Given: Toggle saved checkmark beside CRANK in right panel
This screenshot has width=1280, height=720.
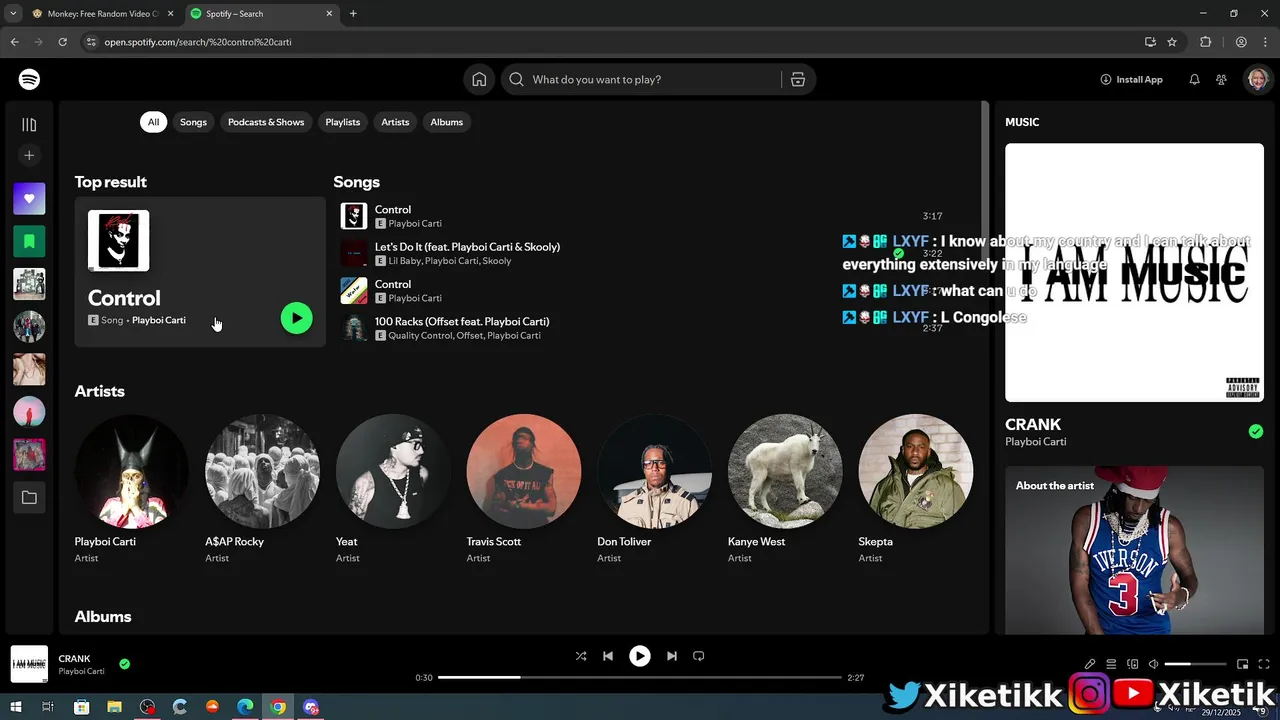Looking at the screenshot, I should point(1256,432).
